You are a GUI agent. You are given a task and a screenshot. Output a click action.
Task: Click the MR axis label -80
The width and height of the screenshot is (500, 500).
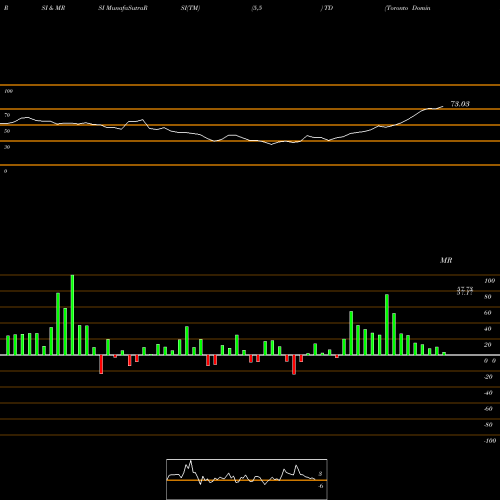(488, 425)
